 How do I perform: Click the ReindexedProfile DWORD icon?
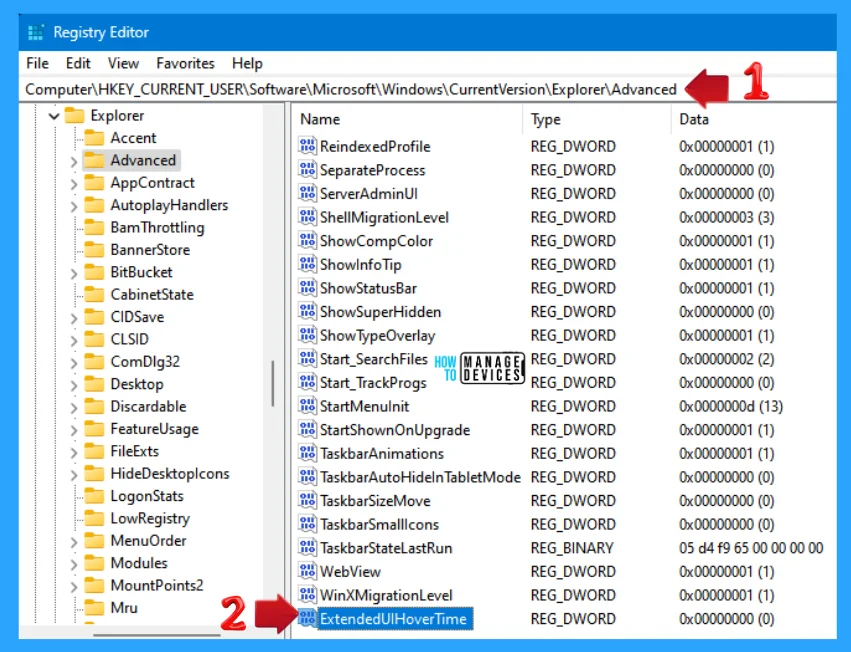coord(307,146)
